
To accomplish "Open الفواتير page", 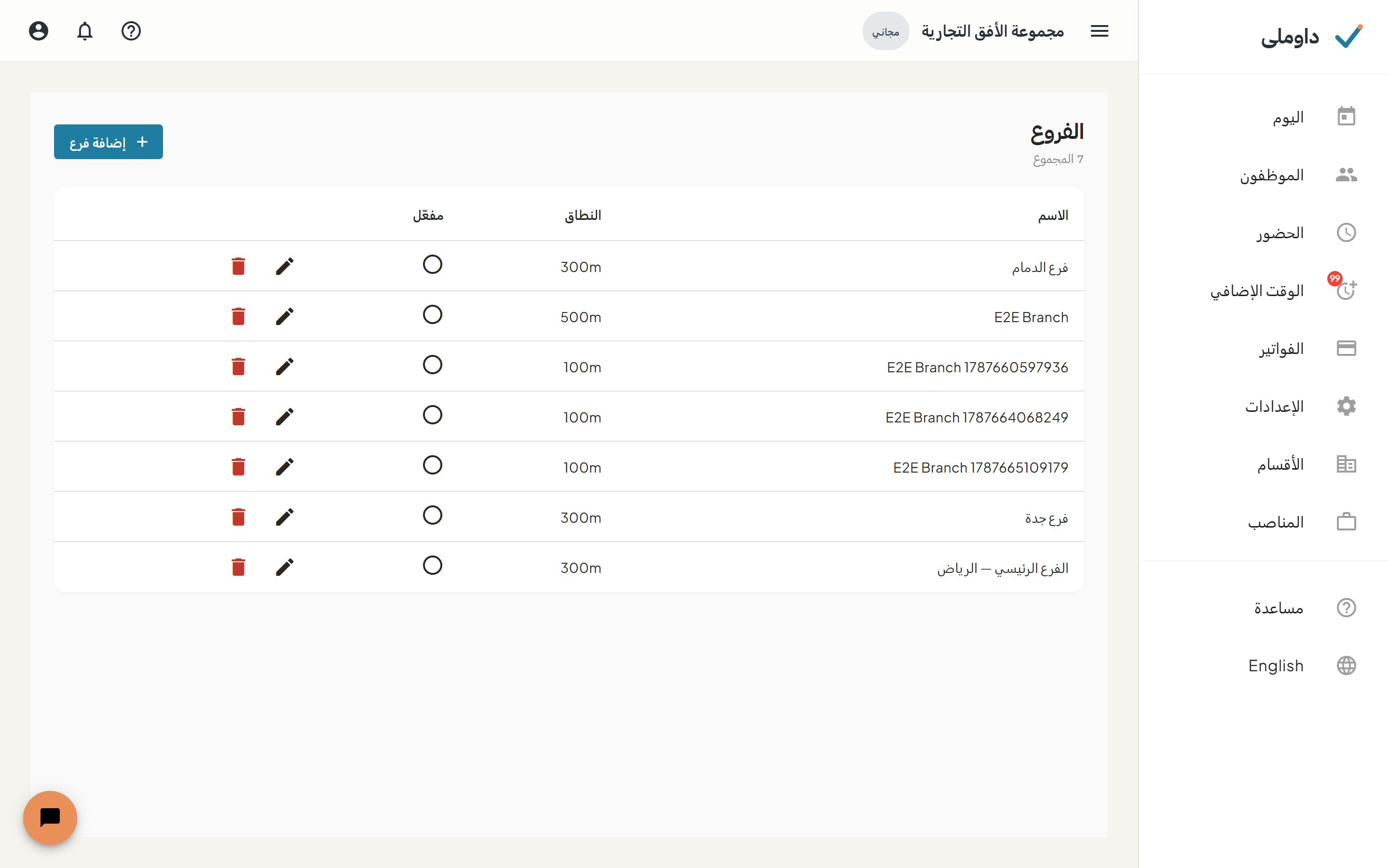I will point(1264,349).
